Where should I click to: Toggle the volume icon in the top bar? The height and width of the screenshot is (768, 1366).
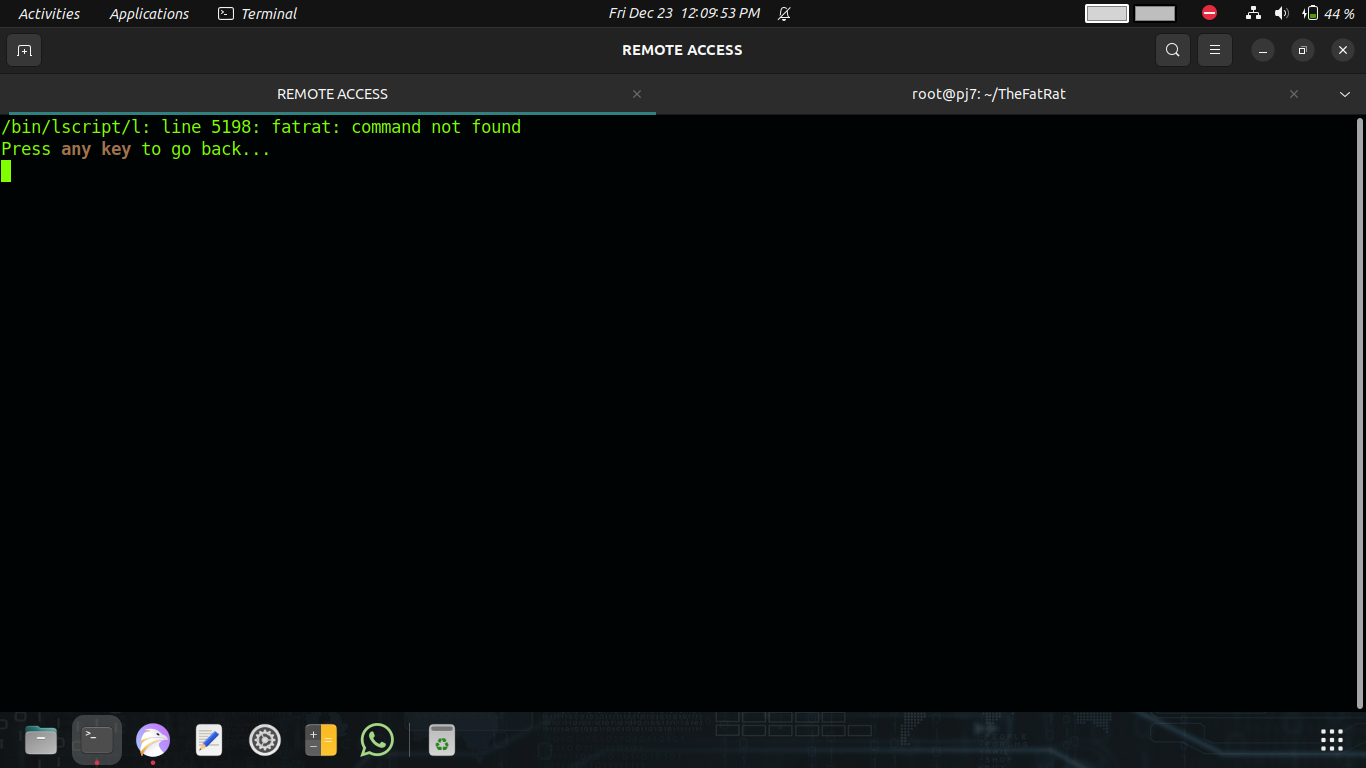(1281, 13)
